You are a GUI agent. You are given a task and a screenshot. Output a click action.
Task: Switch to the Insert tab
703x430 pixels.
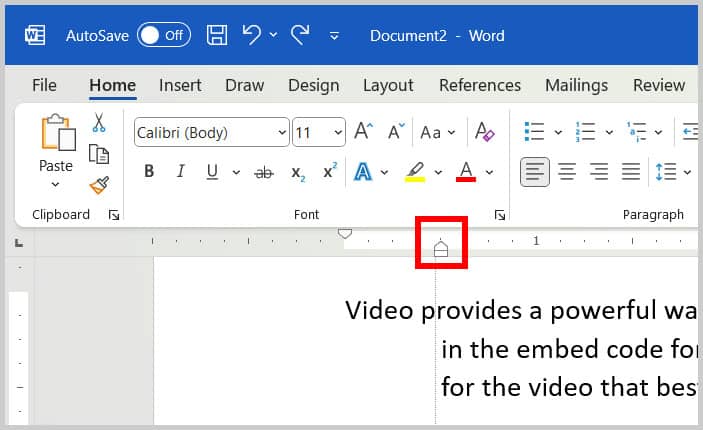coord(180,85)
